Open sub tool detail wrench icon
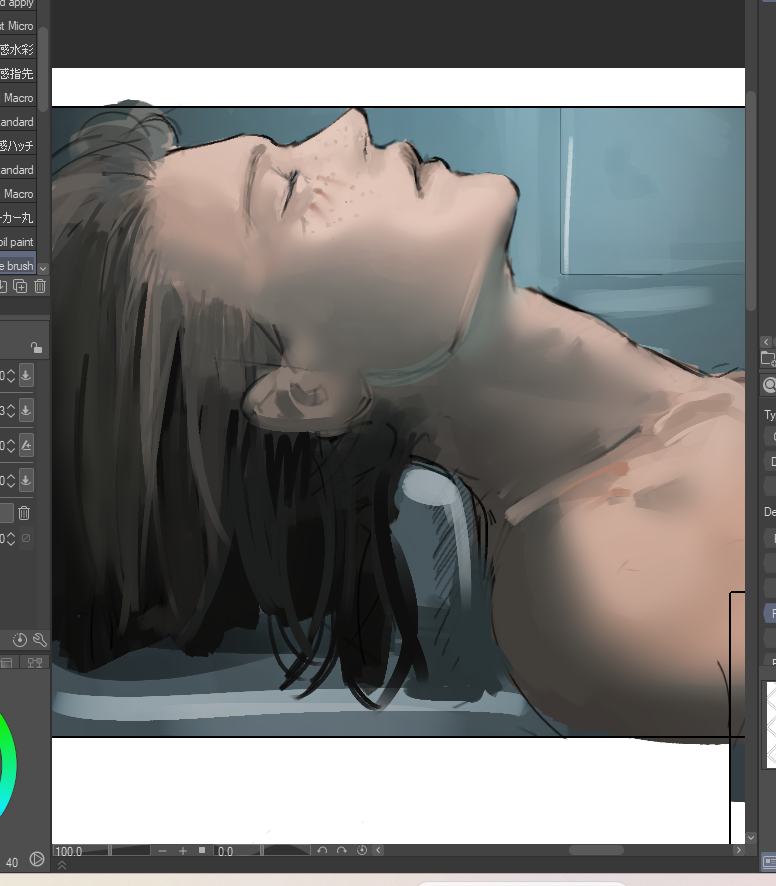 40,640
